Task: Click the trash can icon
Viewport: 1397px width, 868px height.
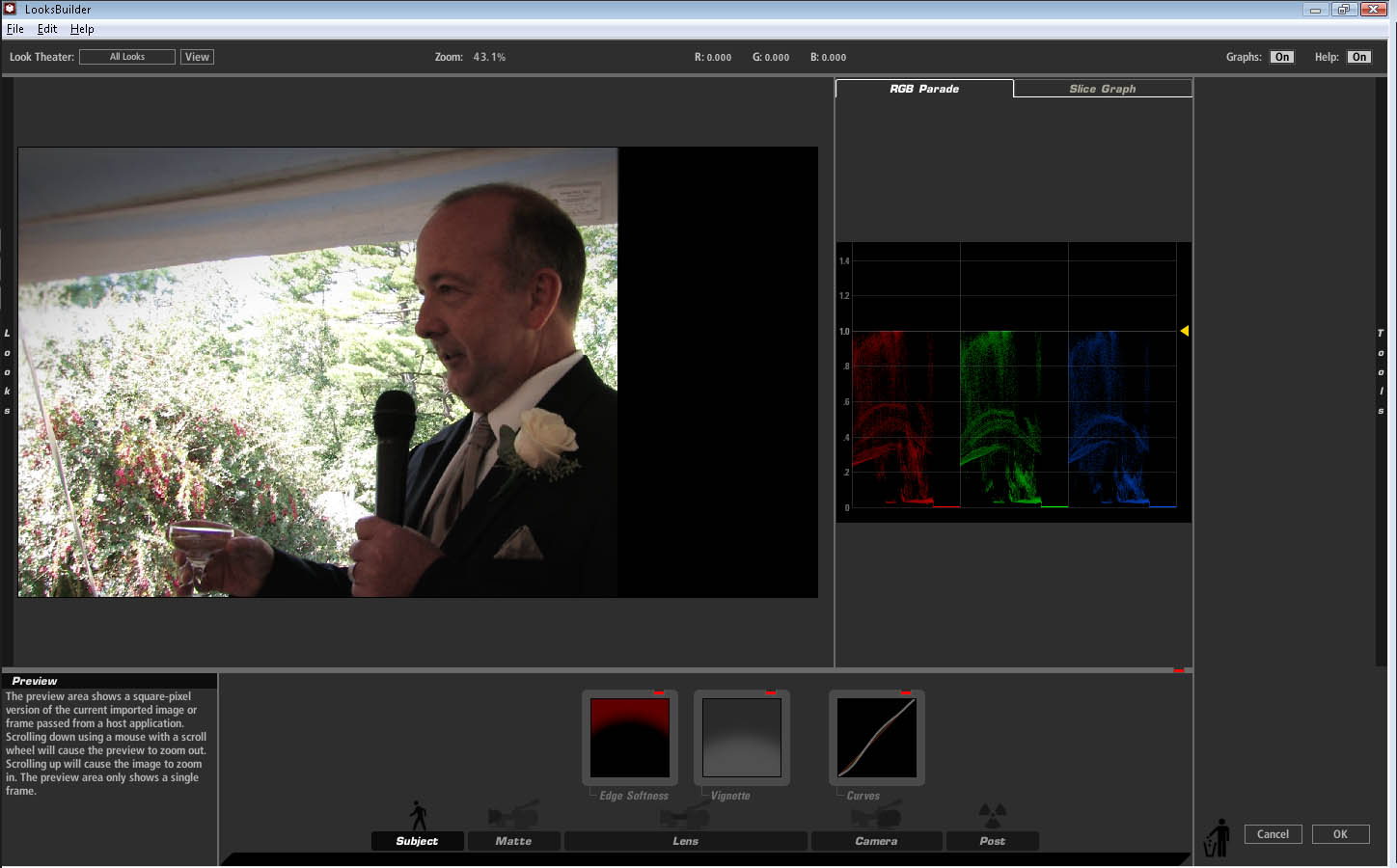Action: click(x=1217, y=838)
